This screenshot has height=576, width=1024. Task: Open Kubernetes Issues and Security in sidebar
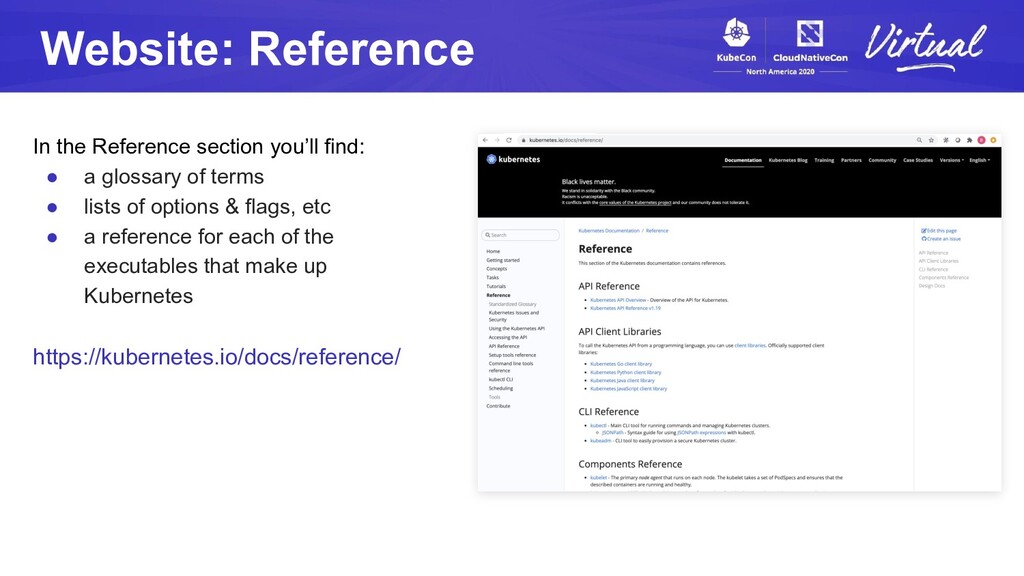pos(514,316)
